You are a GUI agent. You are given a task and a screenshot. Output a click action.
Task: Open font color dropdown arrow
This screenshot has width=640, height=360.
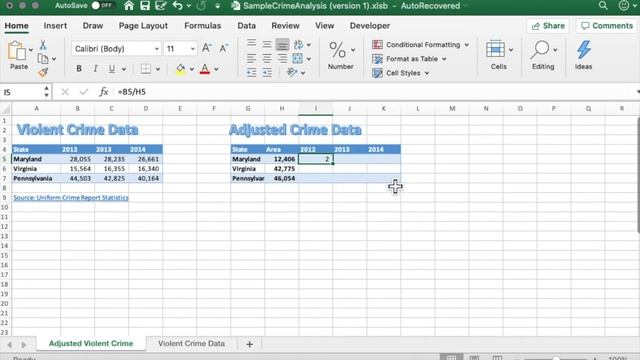[x=216, y=69]
